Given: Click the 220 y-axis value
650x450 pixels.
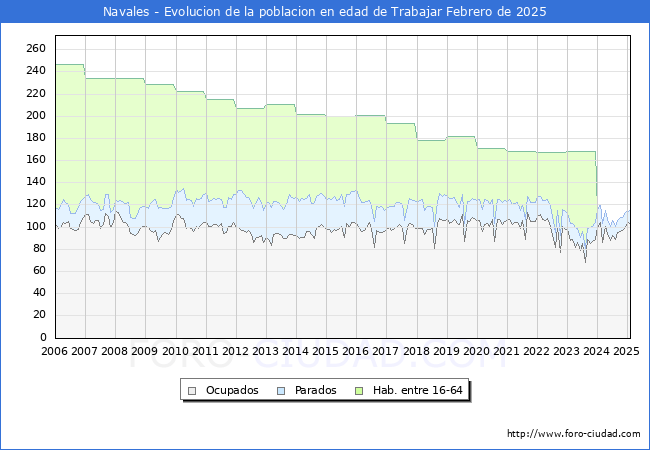Looking at the screenshot, I should coord(36,93).
